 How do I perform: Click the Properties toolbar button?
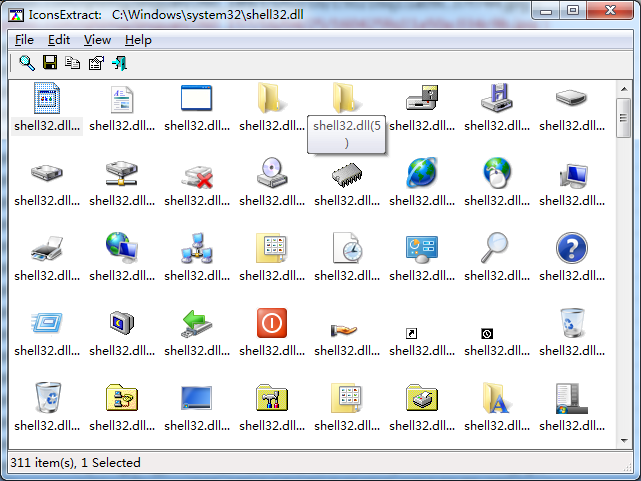pyautogui.click(x=96, y=63)
